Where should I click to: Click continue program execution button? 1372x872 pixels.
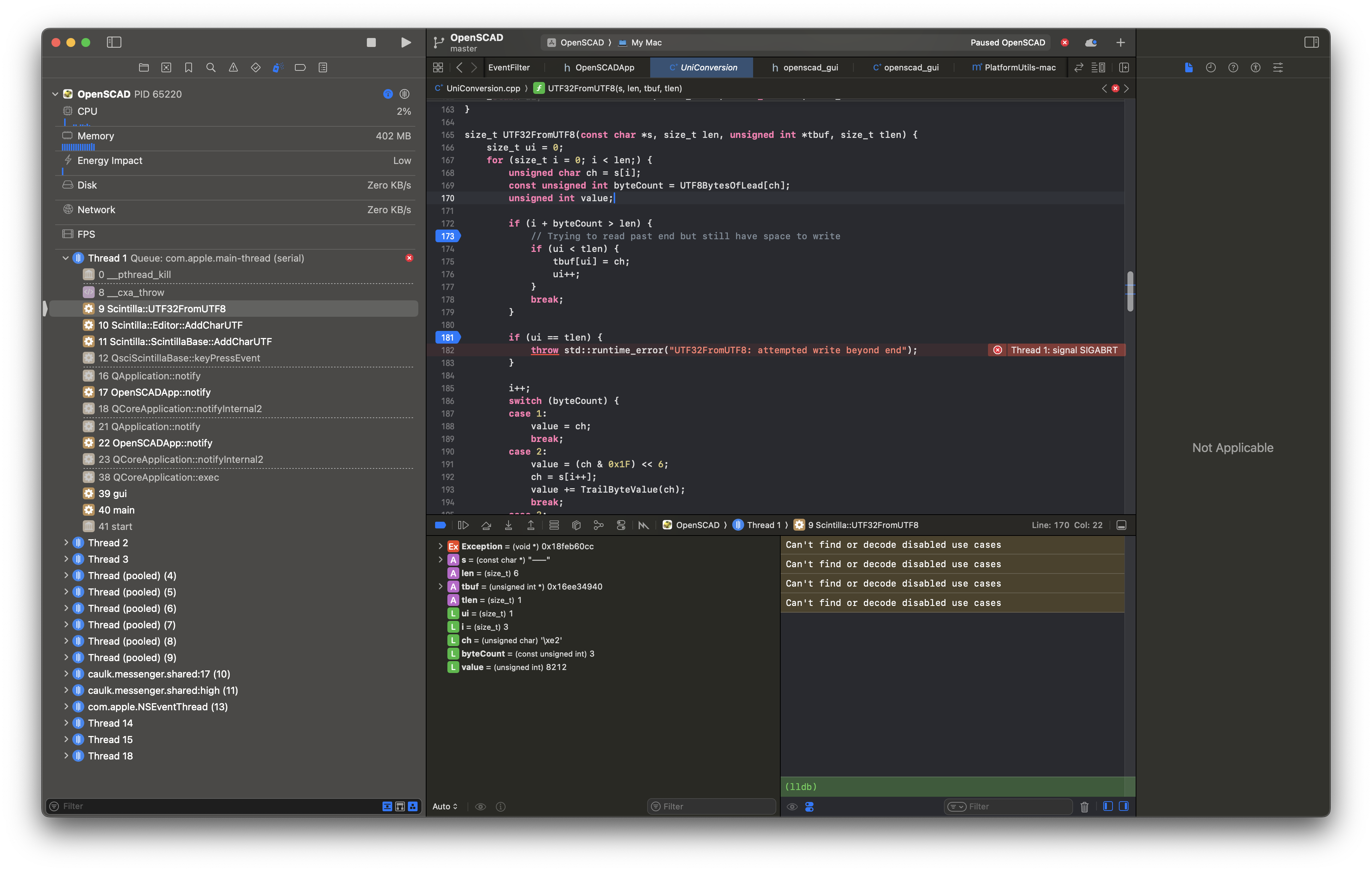[x=463, y=525]
